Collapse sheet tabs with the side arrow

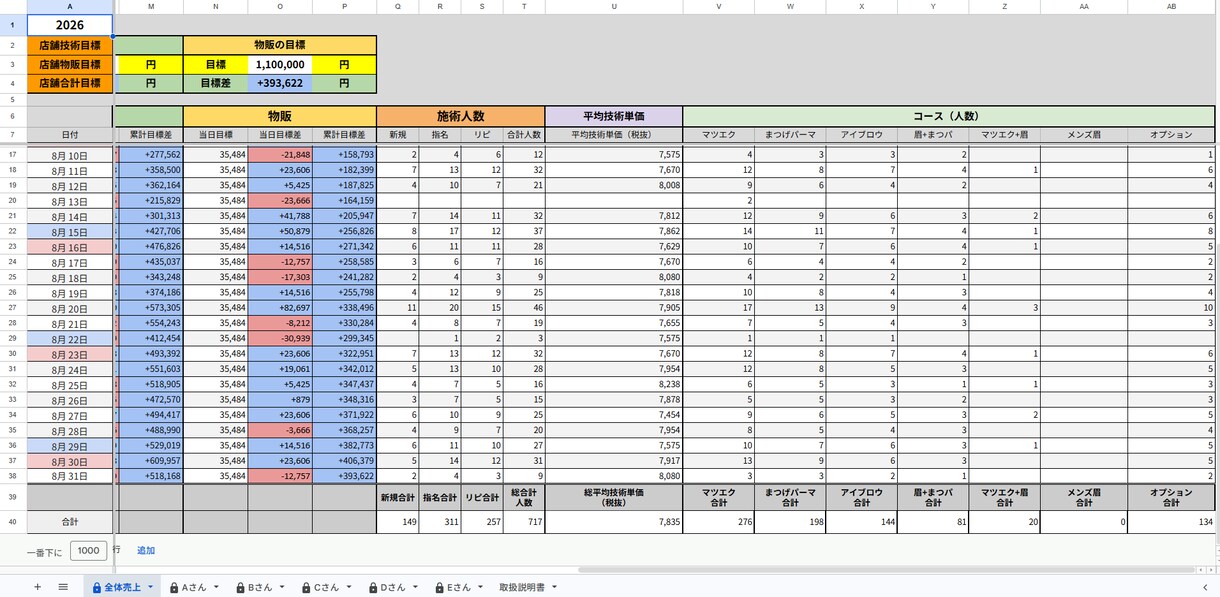(x=1204, y=587)
